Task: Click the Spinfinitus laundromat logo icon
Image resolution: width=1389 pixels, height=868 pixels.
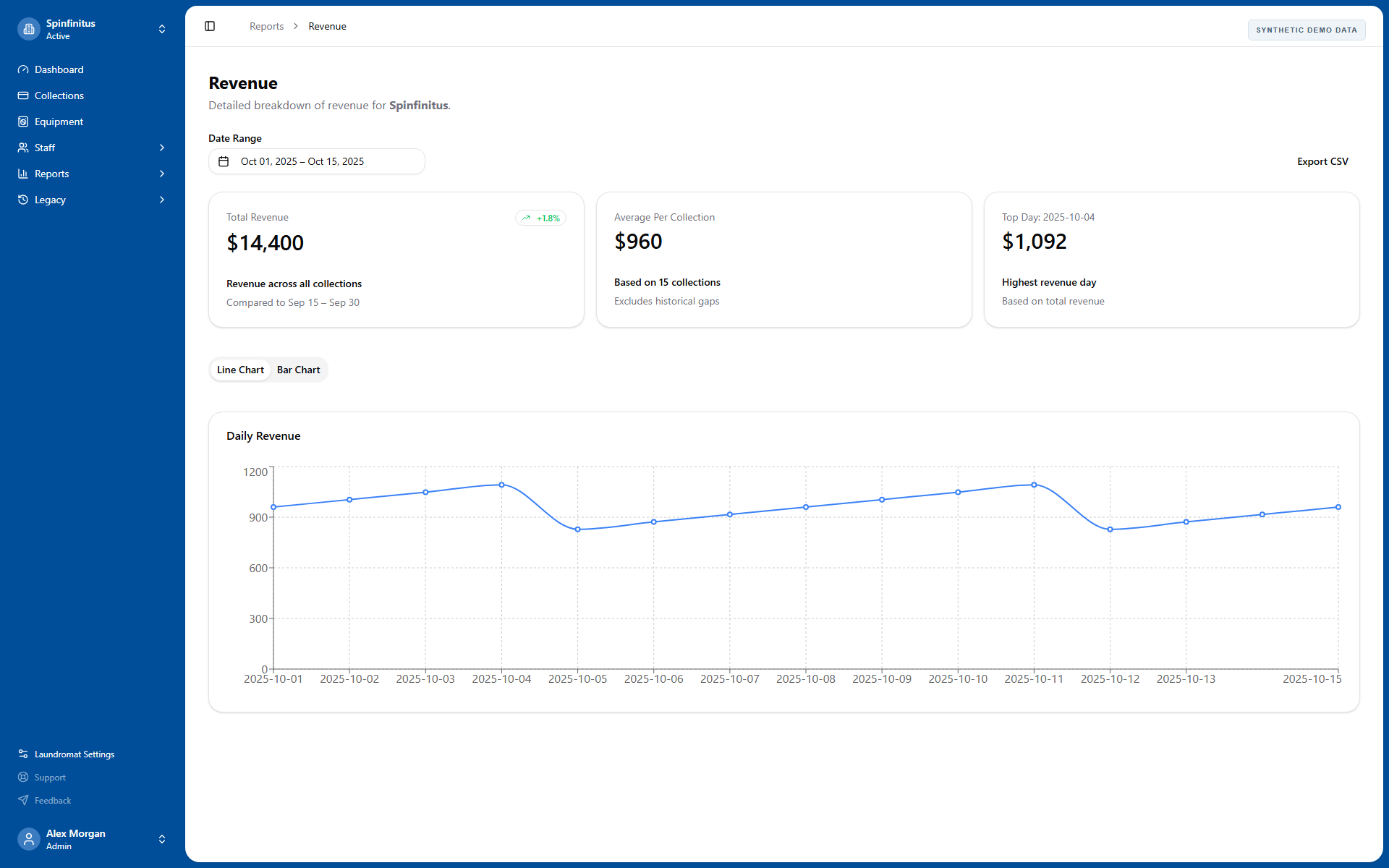Action: pos(29,29)
